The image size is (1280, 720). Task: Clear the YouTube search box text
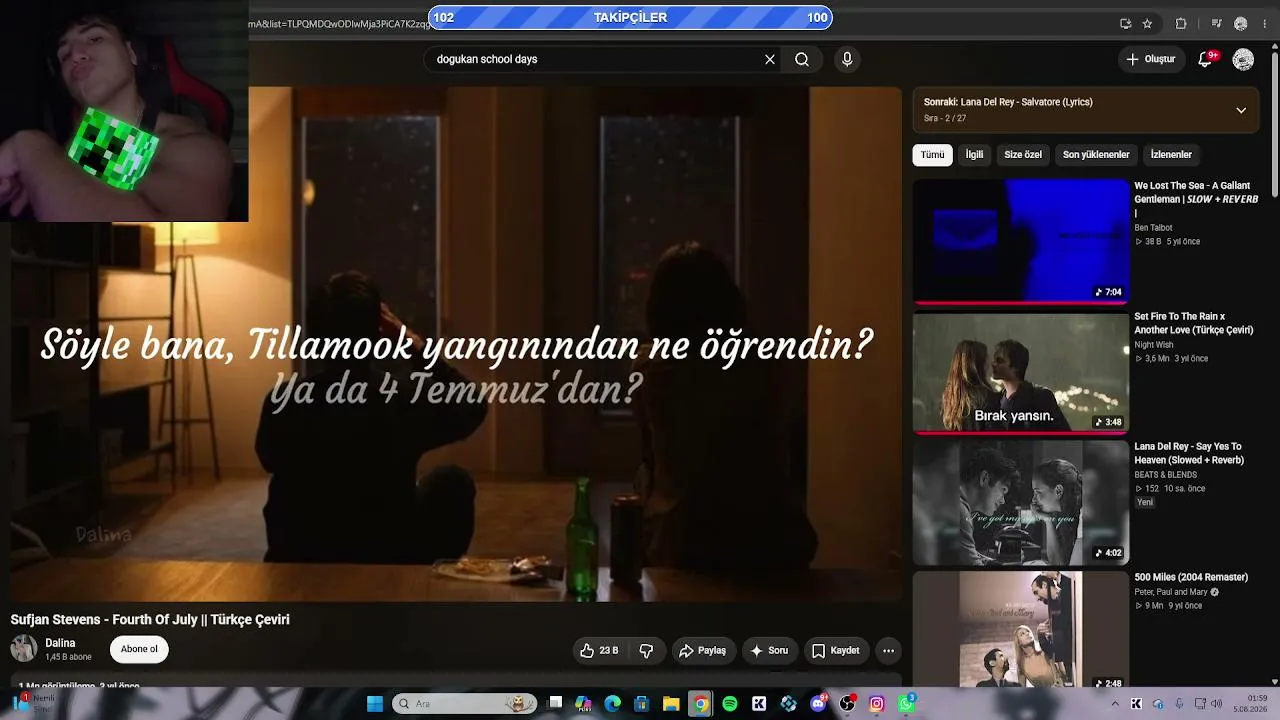coord(770,59)
